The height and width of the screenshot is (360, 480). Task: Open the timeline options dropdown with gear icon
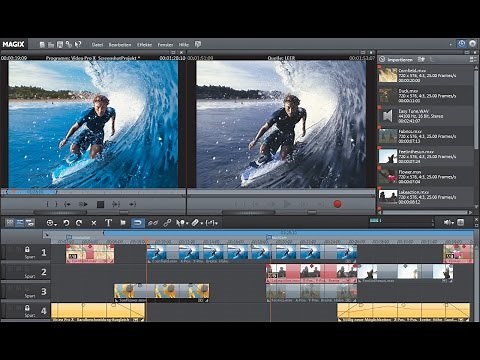pos(51,223)
